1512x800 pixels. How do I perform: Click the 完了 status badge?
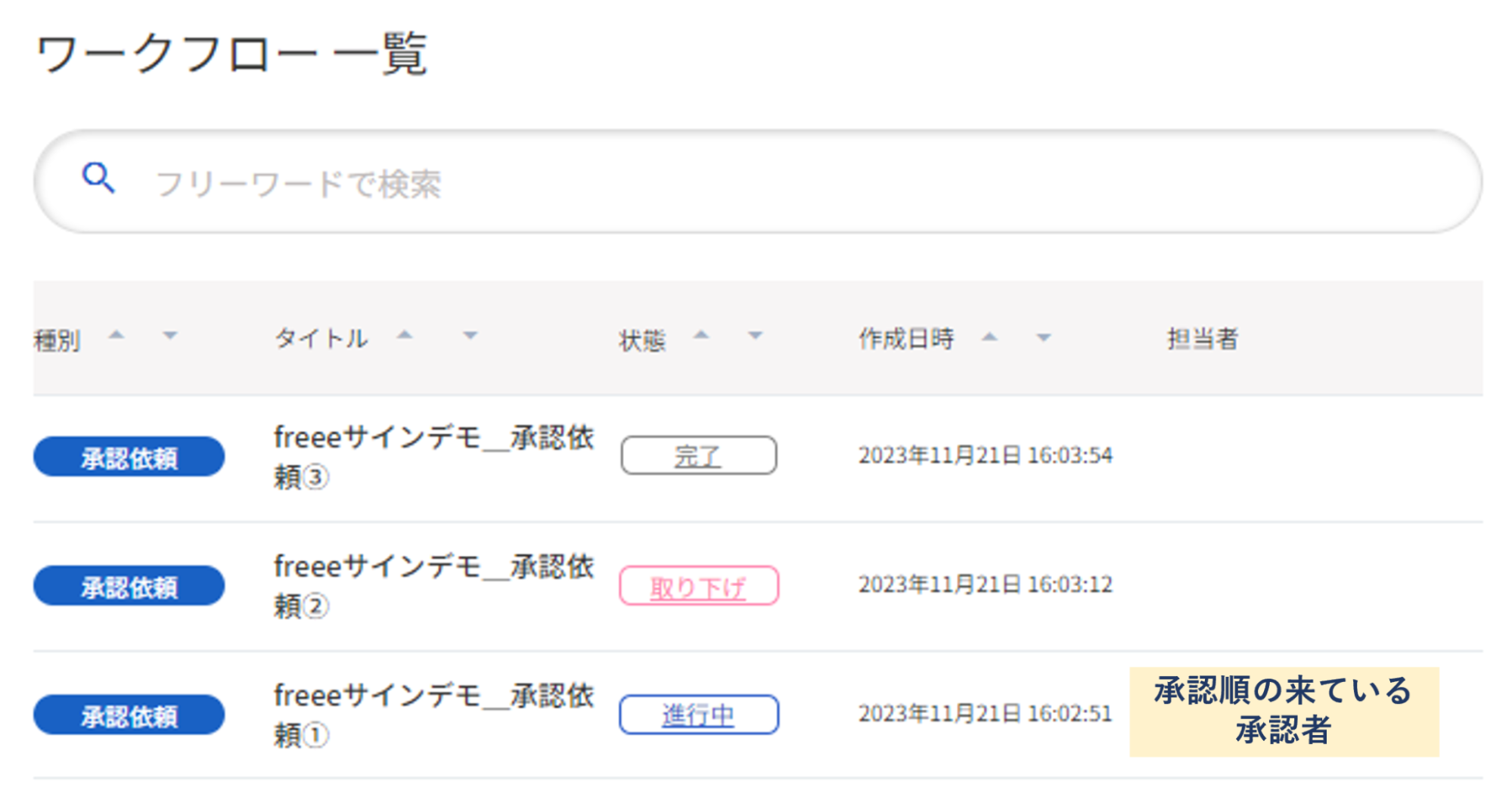point(697,455)
